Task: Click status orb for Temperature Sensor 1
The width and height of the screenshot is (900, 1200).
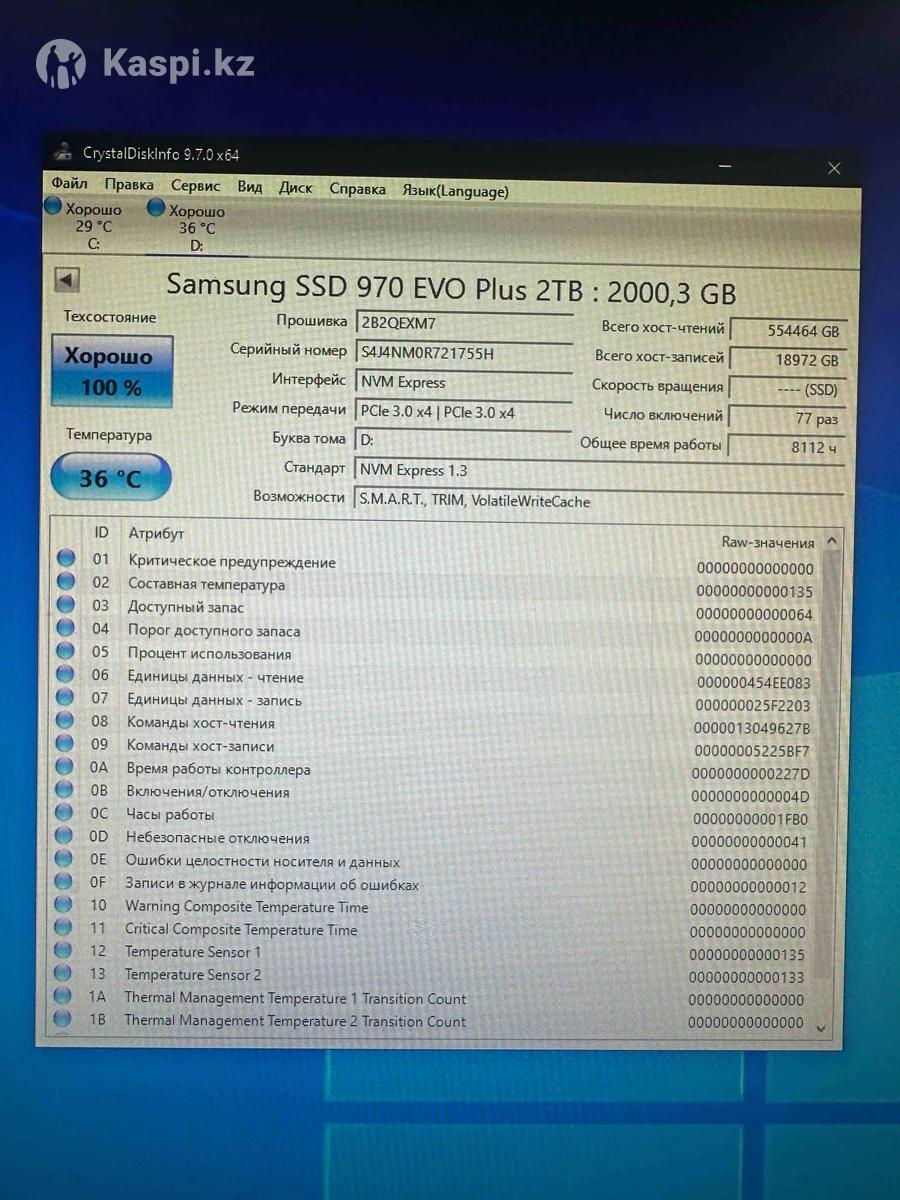Action: pos(64,950)
